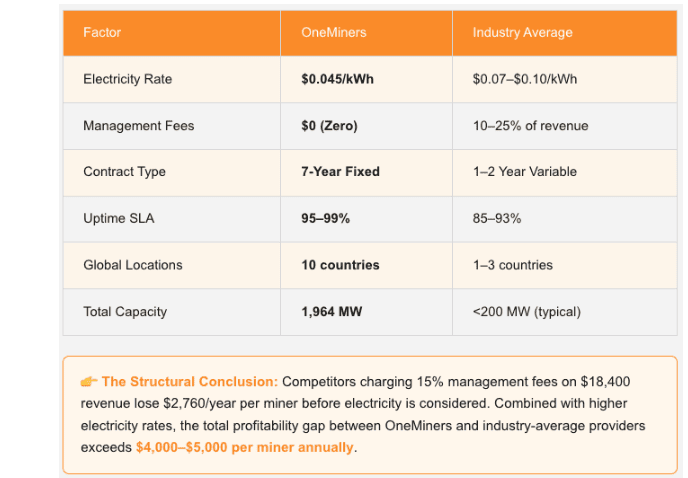Screen dimensions: 688x478
Task: Click the $0 (Zero) fee value
Action: click(329, 126)
